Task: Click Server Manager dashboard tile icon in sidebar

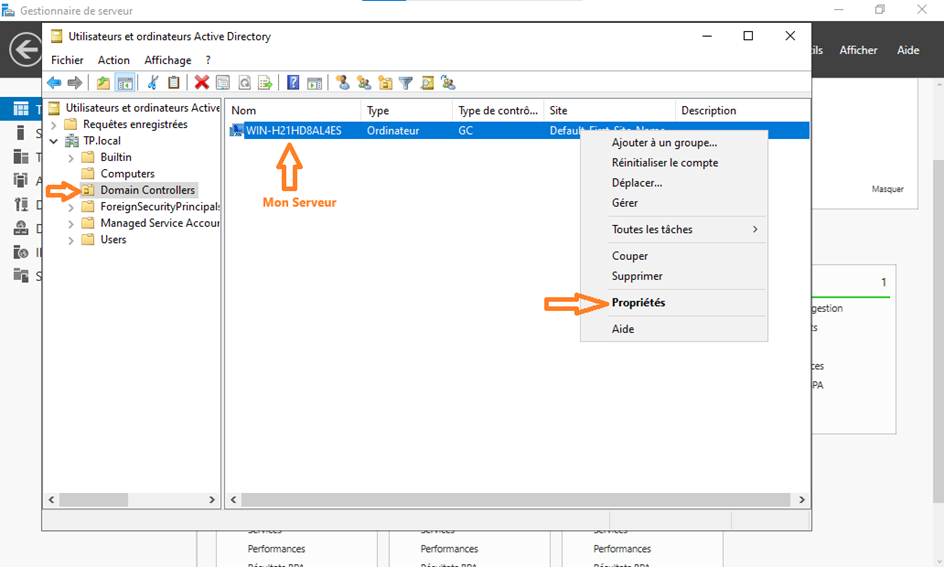Action: tap(21, 108)
